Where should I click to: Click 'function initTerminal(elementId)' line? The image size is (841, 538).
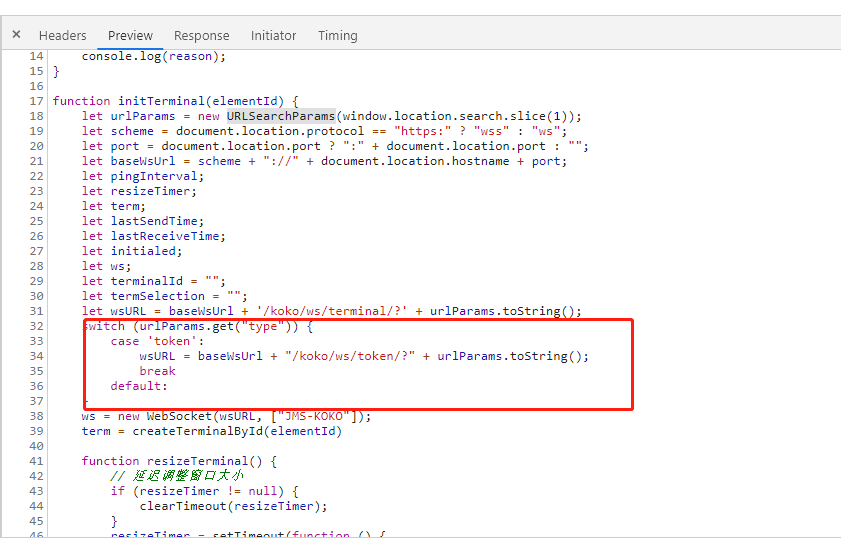tap(175, 101)
